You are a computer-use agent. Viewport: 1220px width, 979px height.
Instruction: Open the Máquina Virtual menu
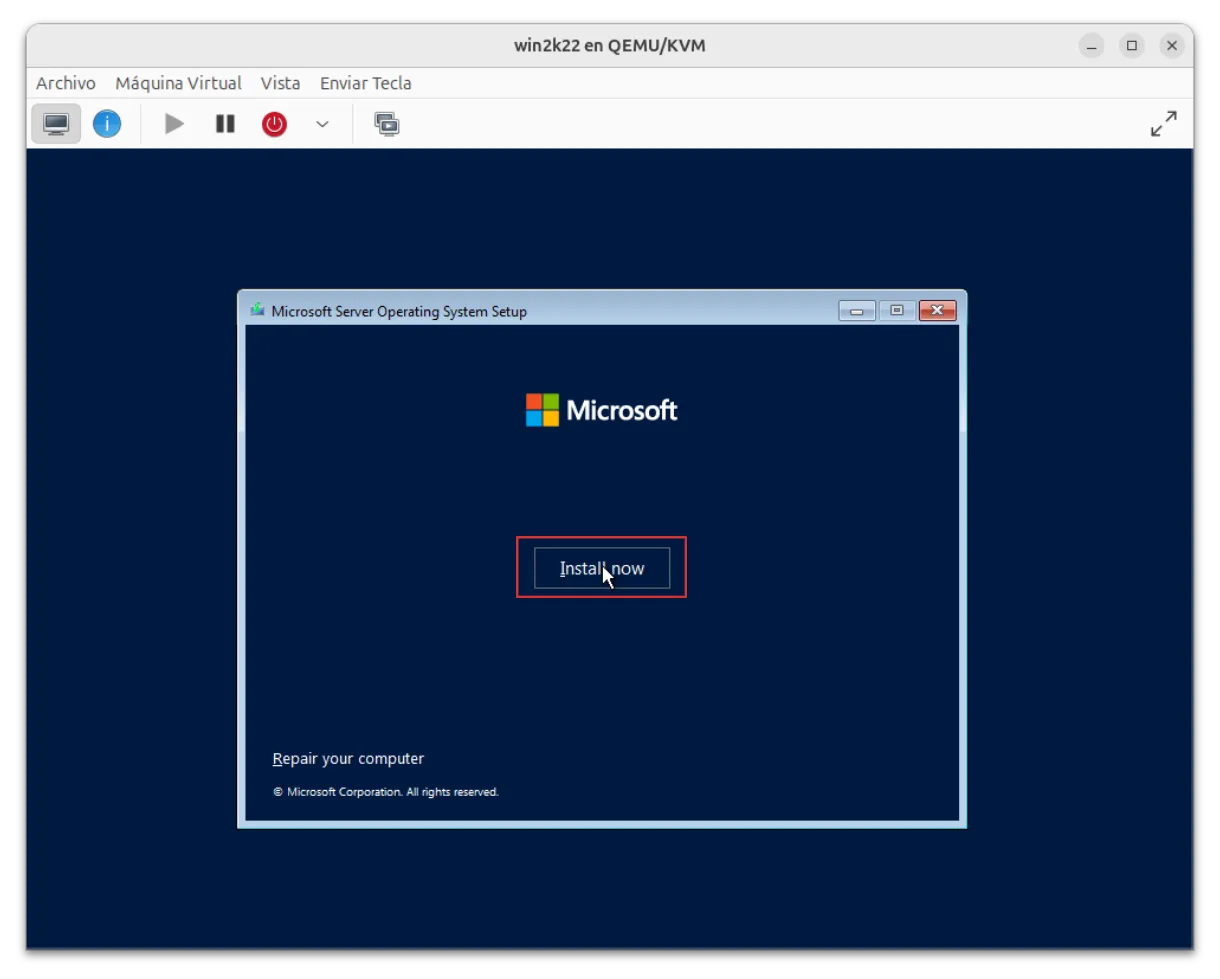coord(178,83)
